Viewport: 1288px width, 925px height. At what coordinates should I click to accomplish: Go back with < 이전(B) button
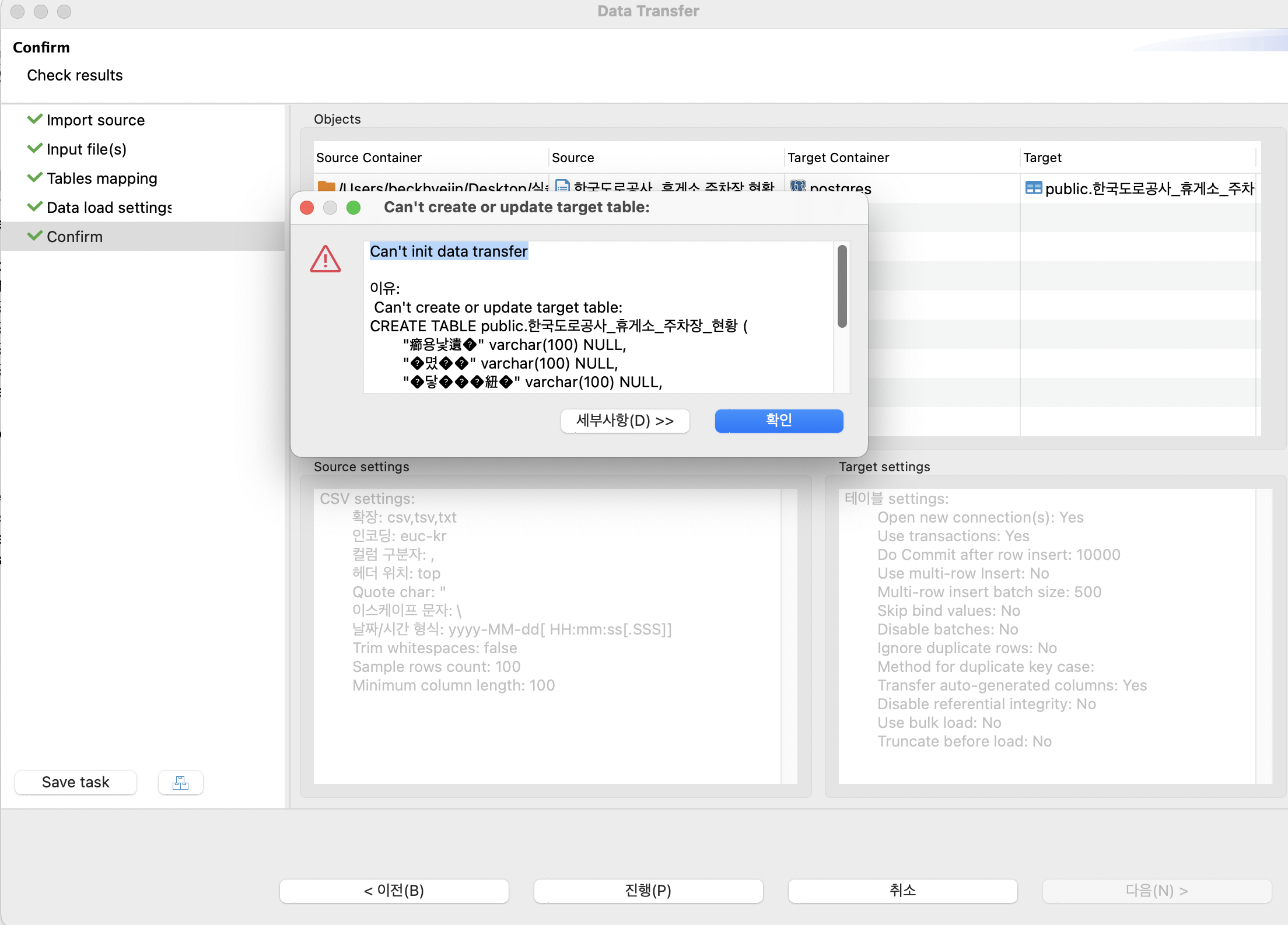coord(394,891)
